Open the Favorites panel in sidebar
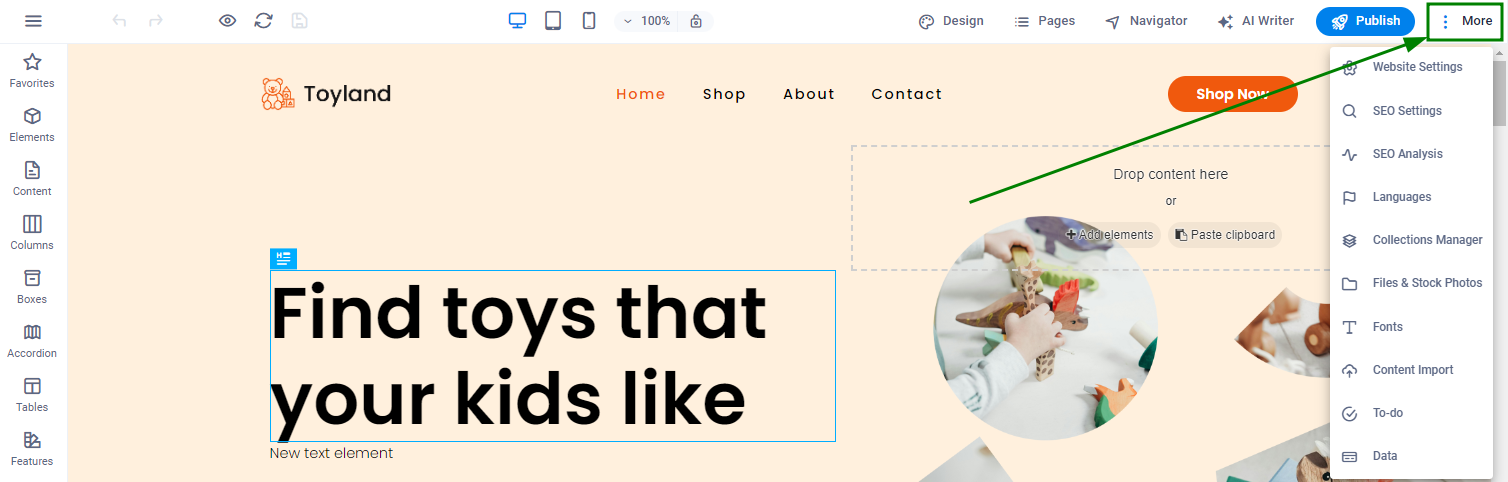The width and height of the screenshot is (1508, 482). 32,71
